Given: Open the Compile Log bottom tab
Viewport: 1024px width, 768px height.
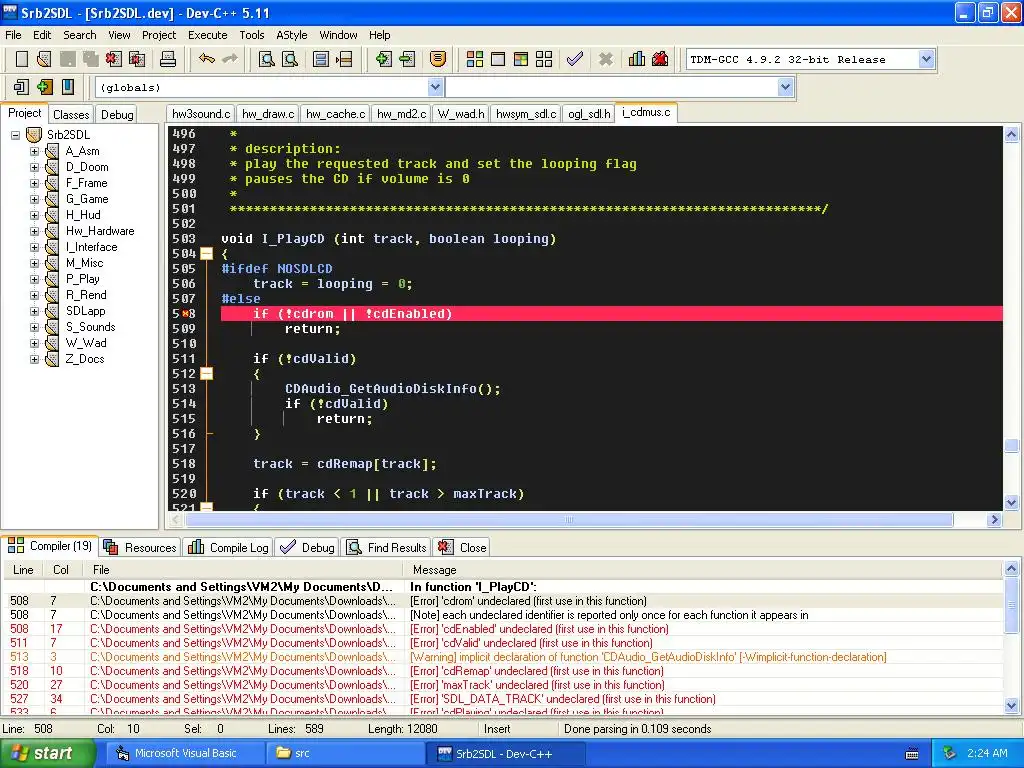Looking at the screenshot, I should pyautogui.click(x=228, y=547).
